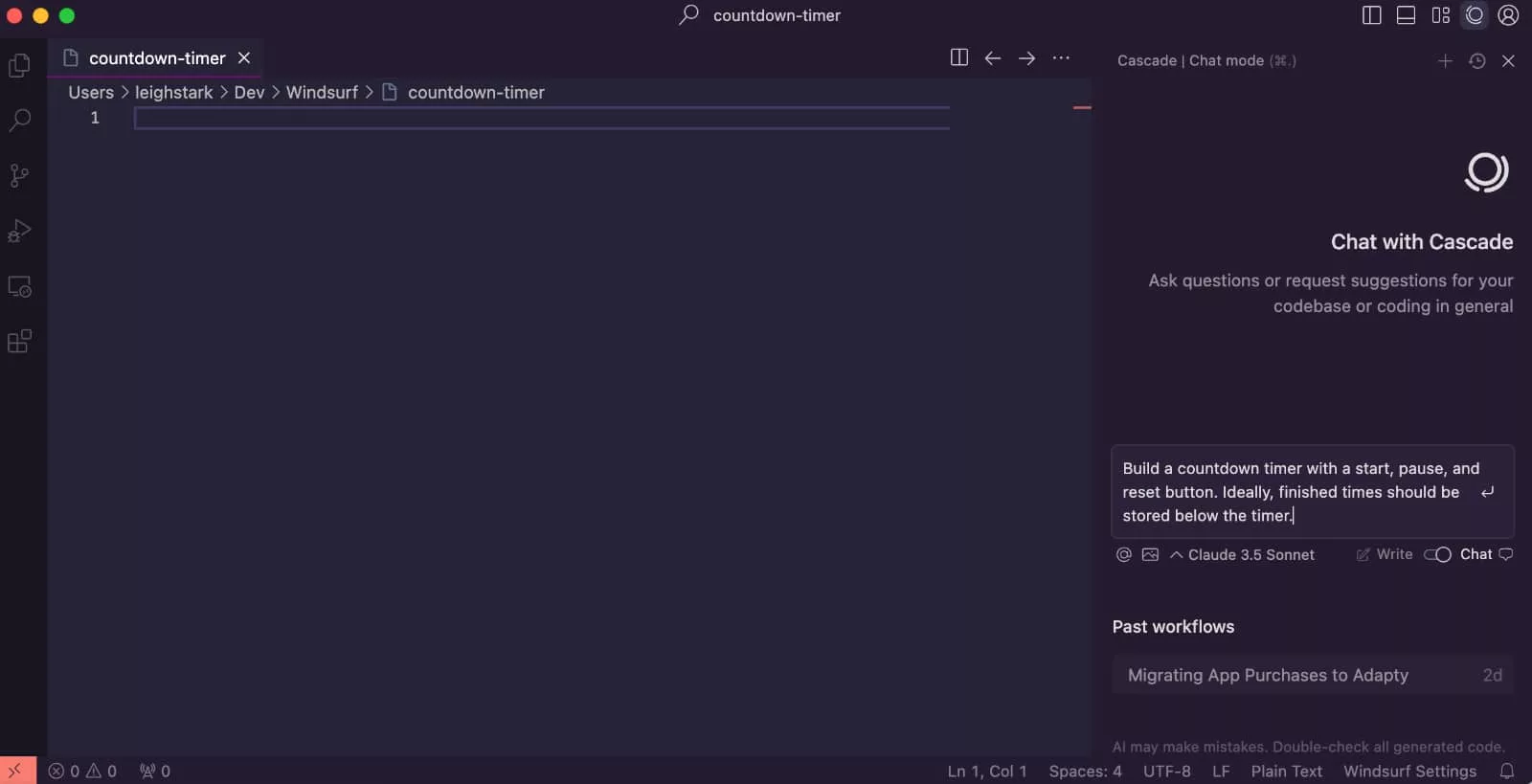Open past Cascade conversation history

tap(1477, 60)
